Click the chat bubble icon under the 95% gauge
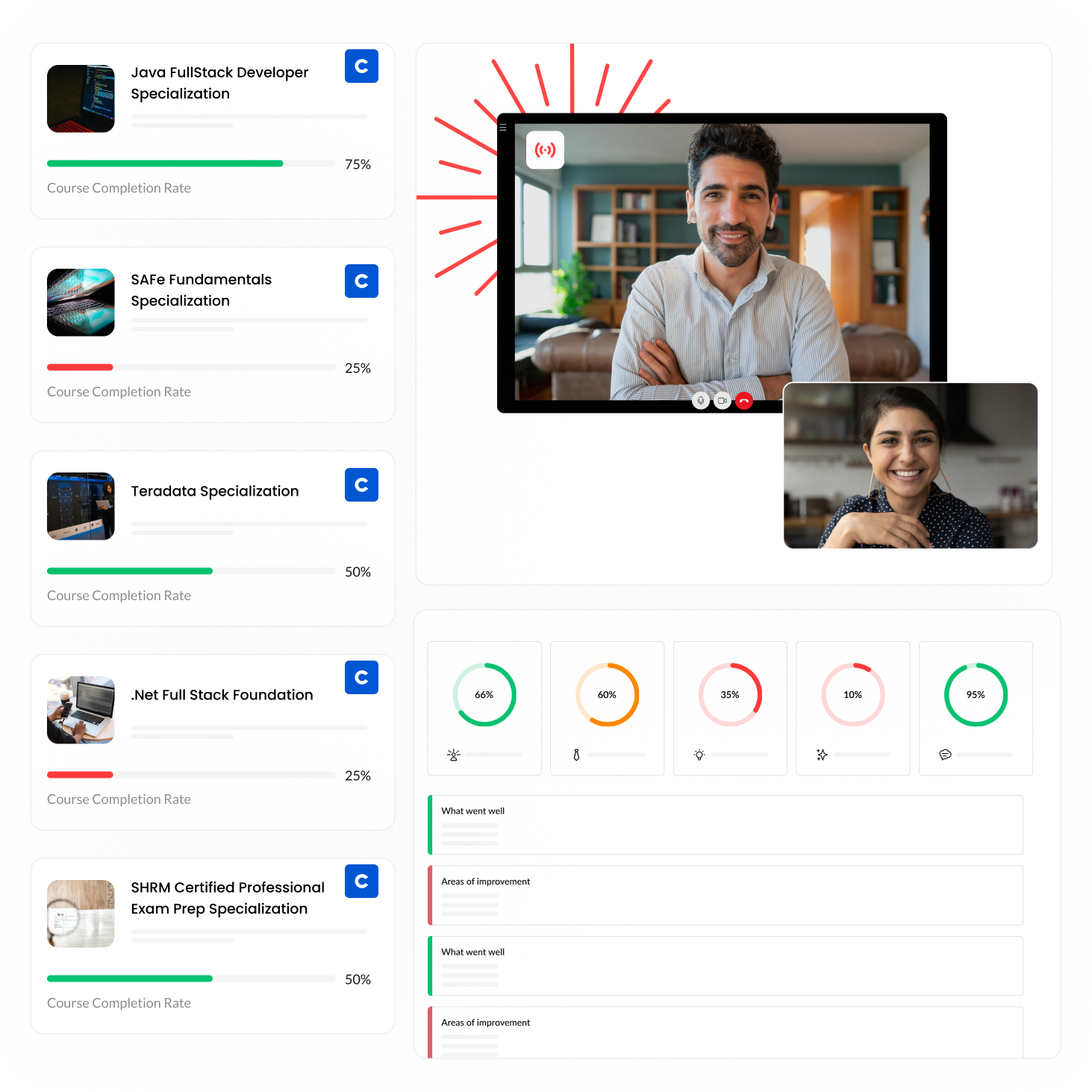Viewport: 1092px width, 1092px height. 945,755
